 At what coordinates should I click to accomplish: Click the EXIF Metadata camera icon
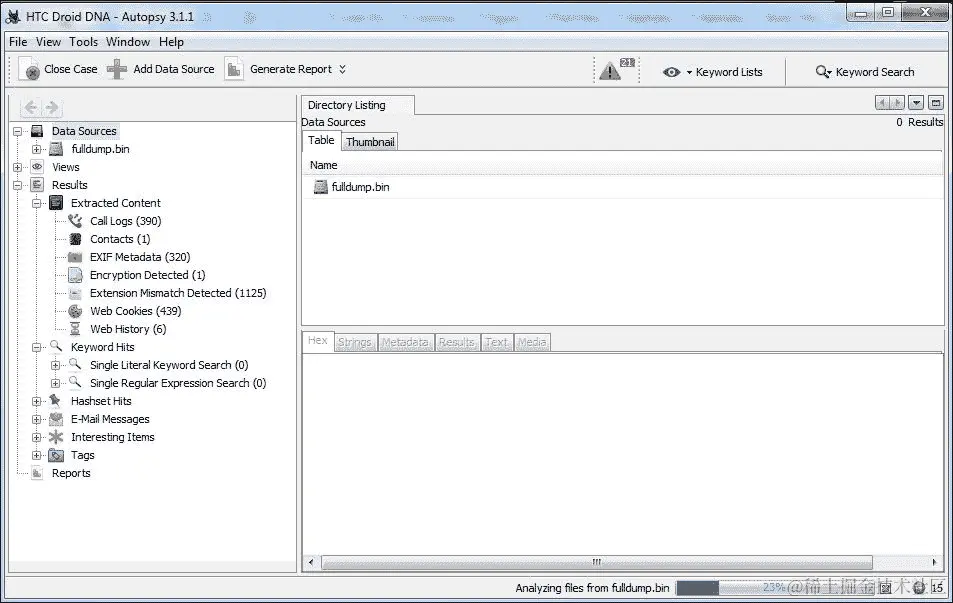click(75, 257)
